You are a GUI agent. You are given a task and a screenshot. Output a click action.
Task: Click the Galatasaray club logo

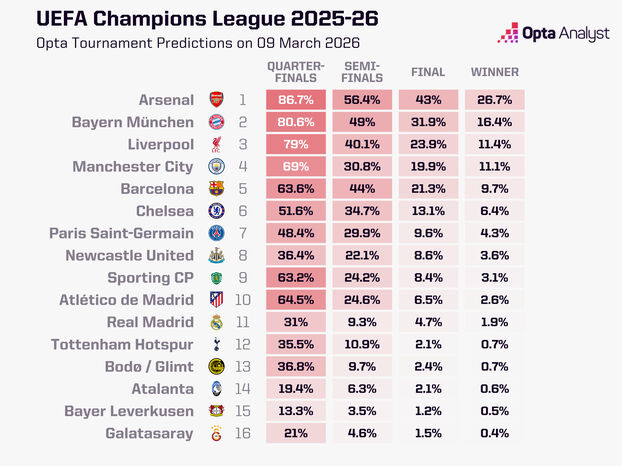[x=217, y=433]
